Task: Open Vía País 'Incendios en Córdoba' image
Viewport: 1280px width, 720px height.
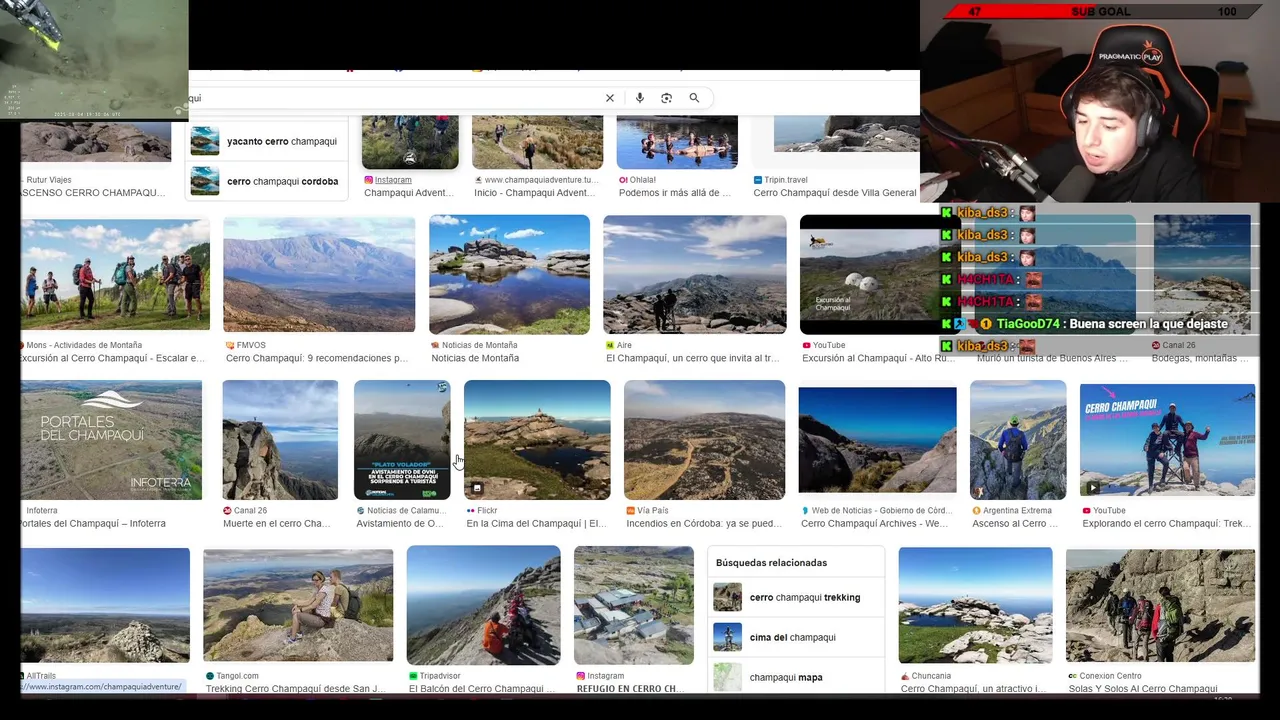Action: coord(704,440)
